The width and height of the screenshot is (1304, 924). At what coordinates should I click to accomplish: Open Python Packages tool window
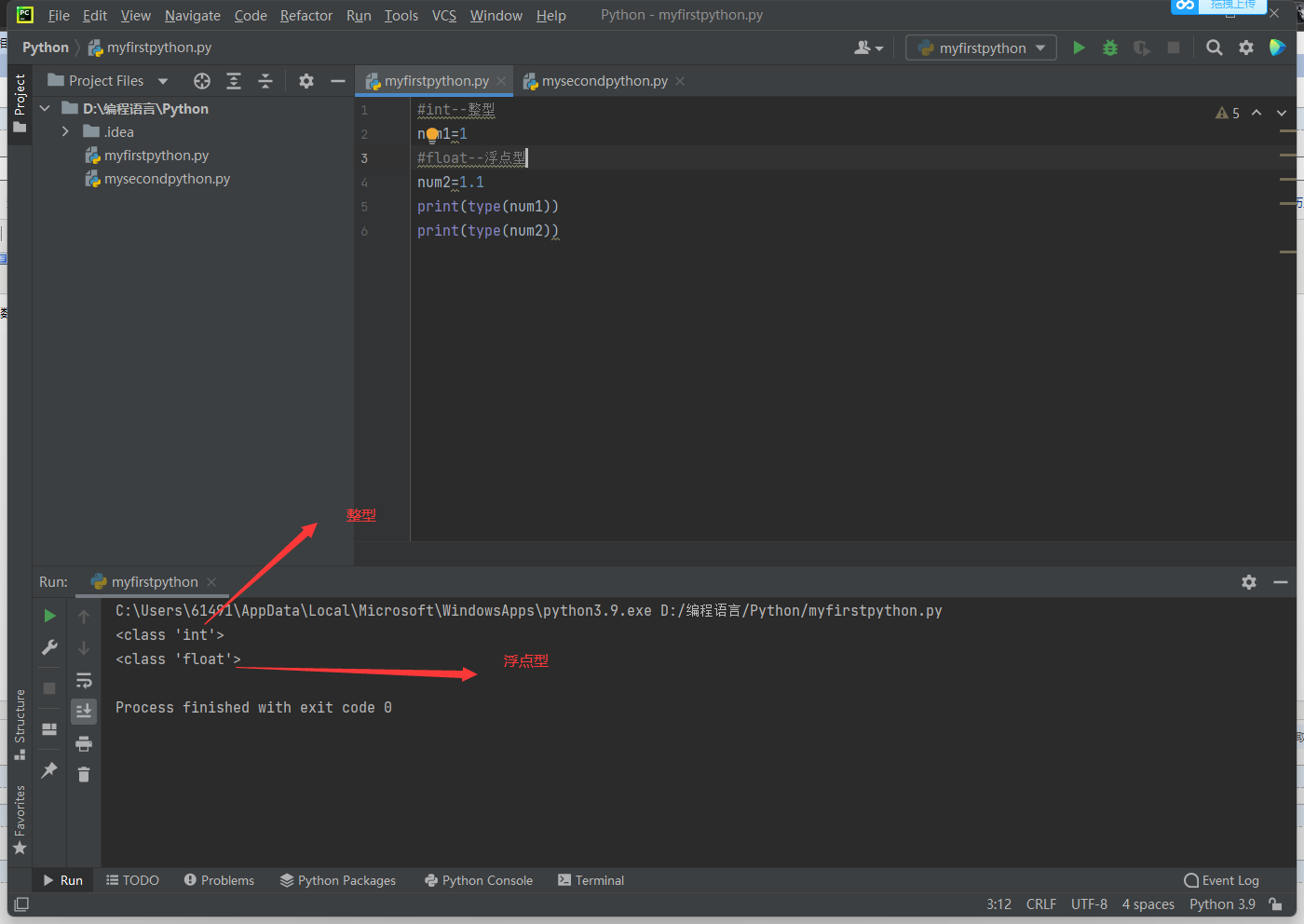(338, 880)
